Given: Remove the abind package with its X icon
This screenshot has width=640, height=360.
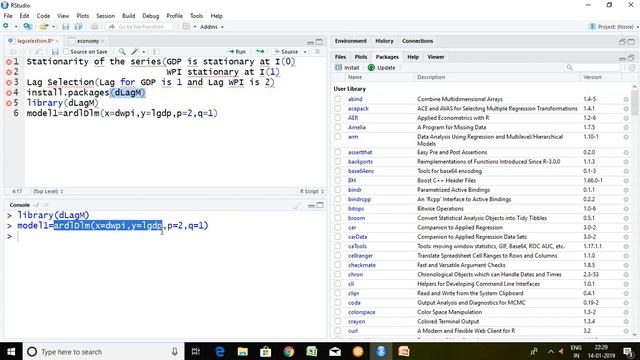Looking at the screenshot, I should [626, 99].
